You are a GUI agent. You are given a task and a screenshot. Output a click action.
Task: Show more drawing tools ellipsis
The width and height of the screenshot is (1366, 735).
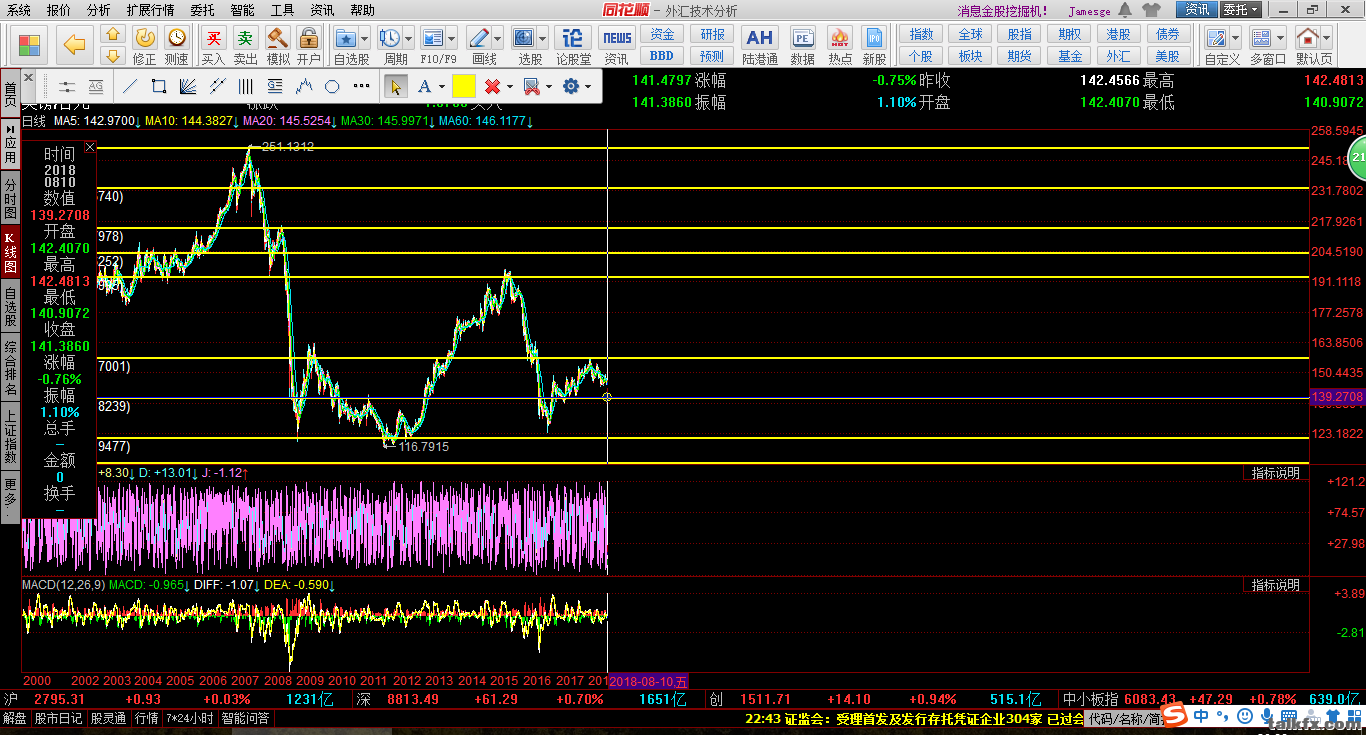361,87
